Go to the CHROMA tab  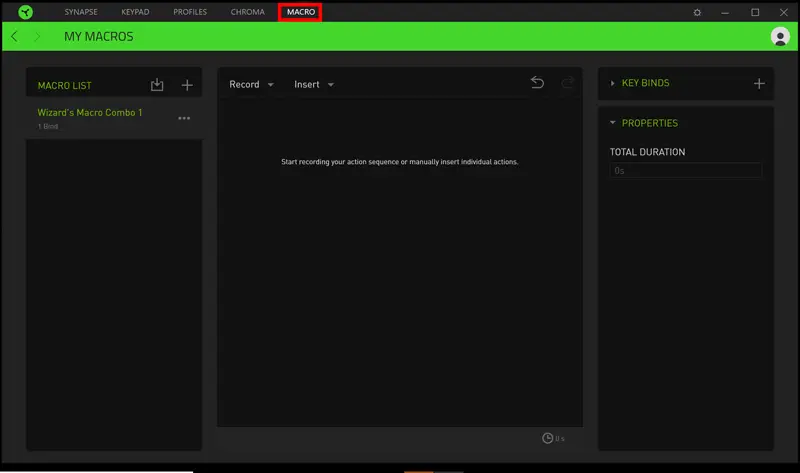click(247, 12)
